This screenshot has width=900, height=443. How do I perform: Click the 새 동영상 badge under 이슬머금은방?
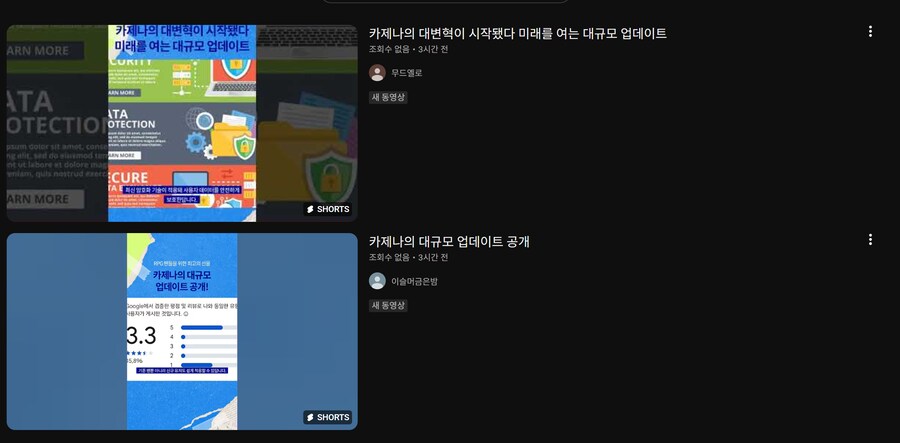pos(388,306)
